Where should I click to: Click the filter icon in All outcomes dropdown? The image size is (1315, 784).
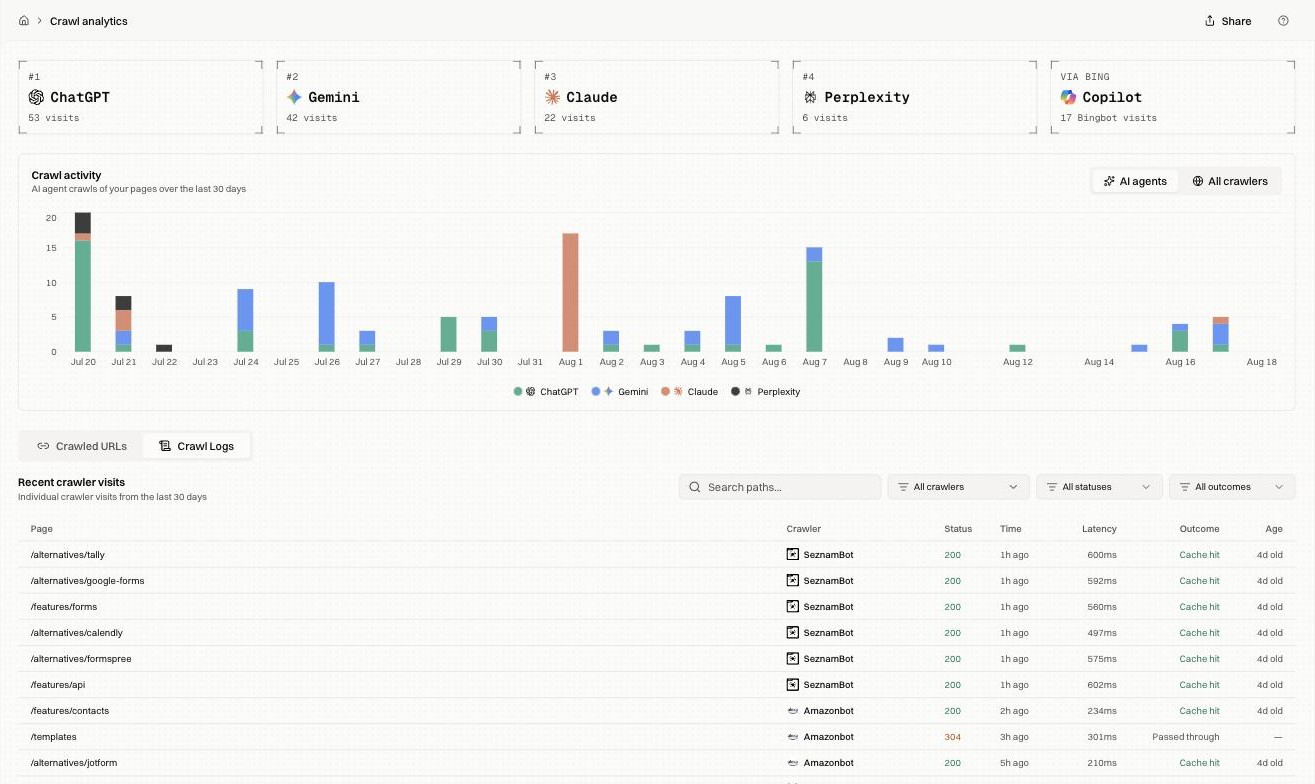(x=1185, y=487)
